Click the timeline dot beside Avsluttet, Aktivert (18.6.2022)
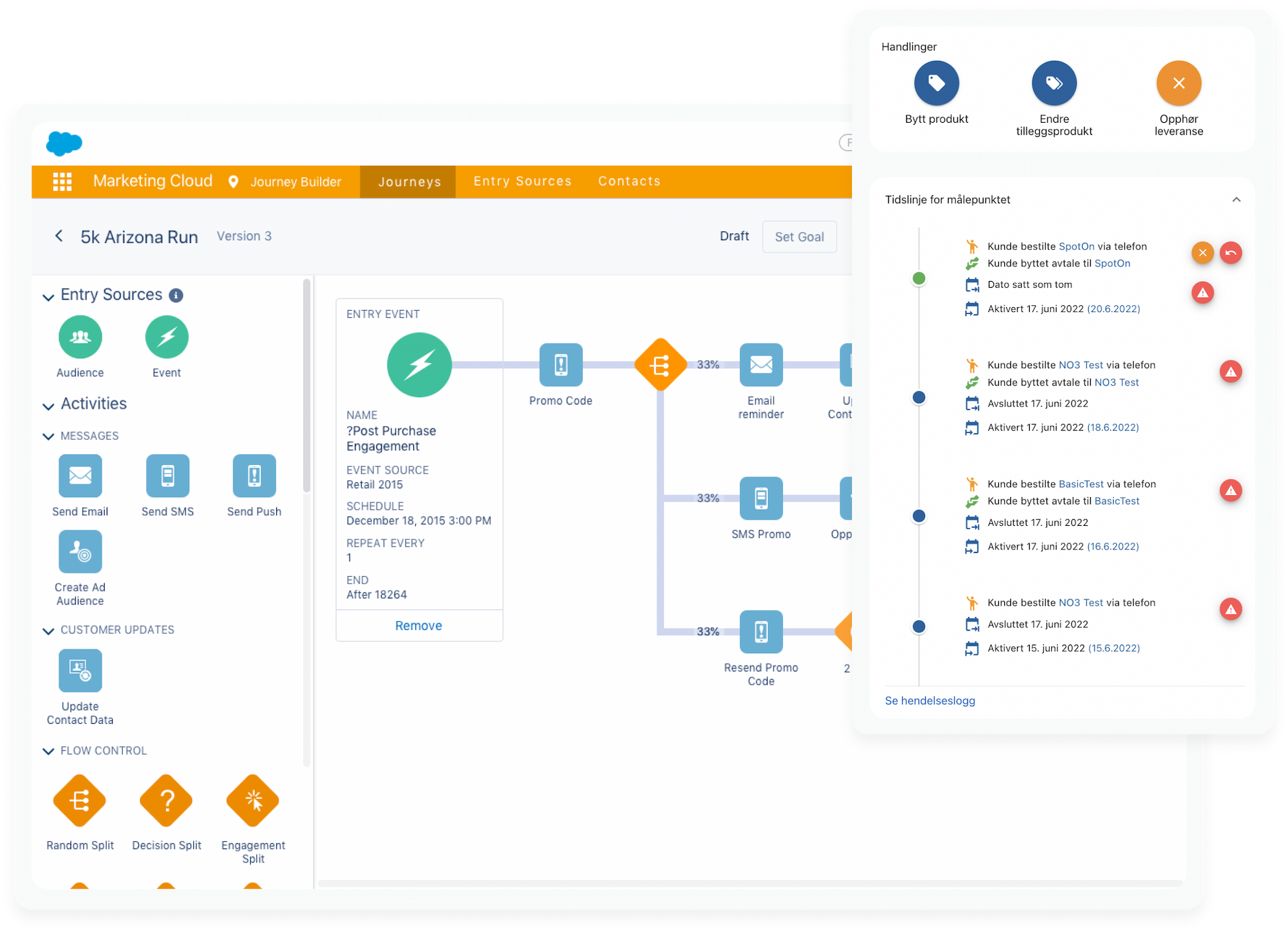This screenshot has height=931, width=1288. 919,398
